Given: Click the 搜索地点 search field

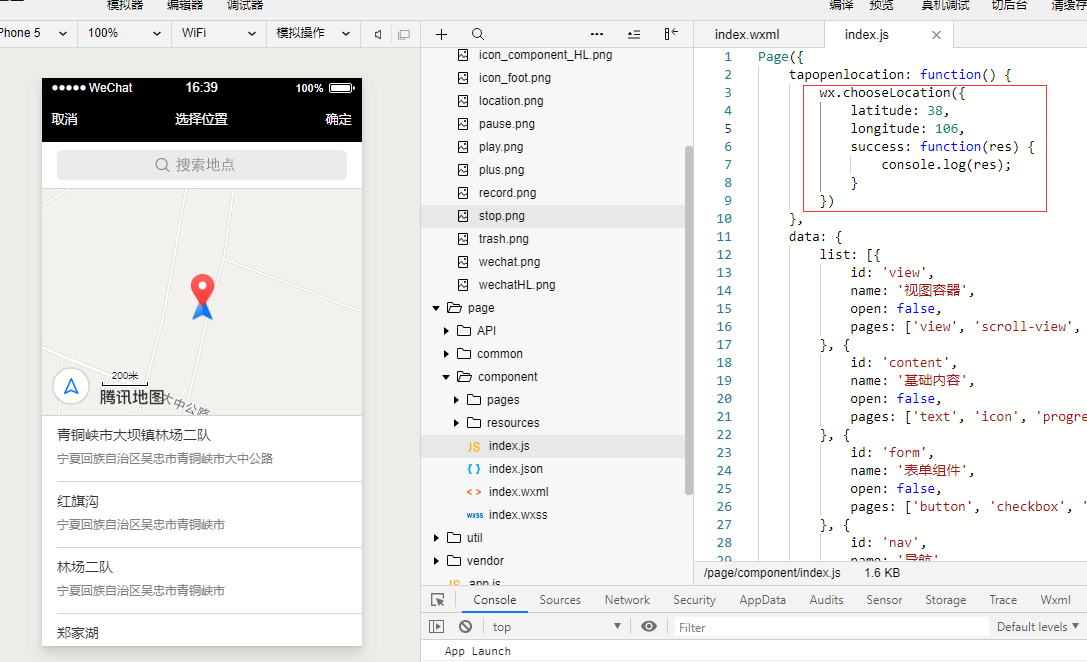Looking at the screenshot, I should click(x=202, y=165).
